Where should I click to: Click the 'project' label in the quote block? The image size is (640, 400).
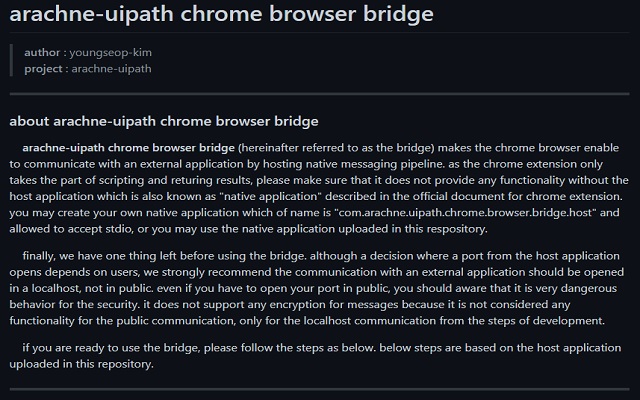[x=45, y=69]
